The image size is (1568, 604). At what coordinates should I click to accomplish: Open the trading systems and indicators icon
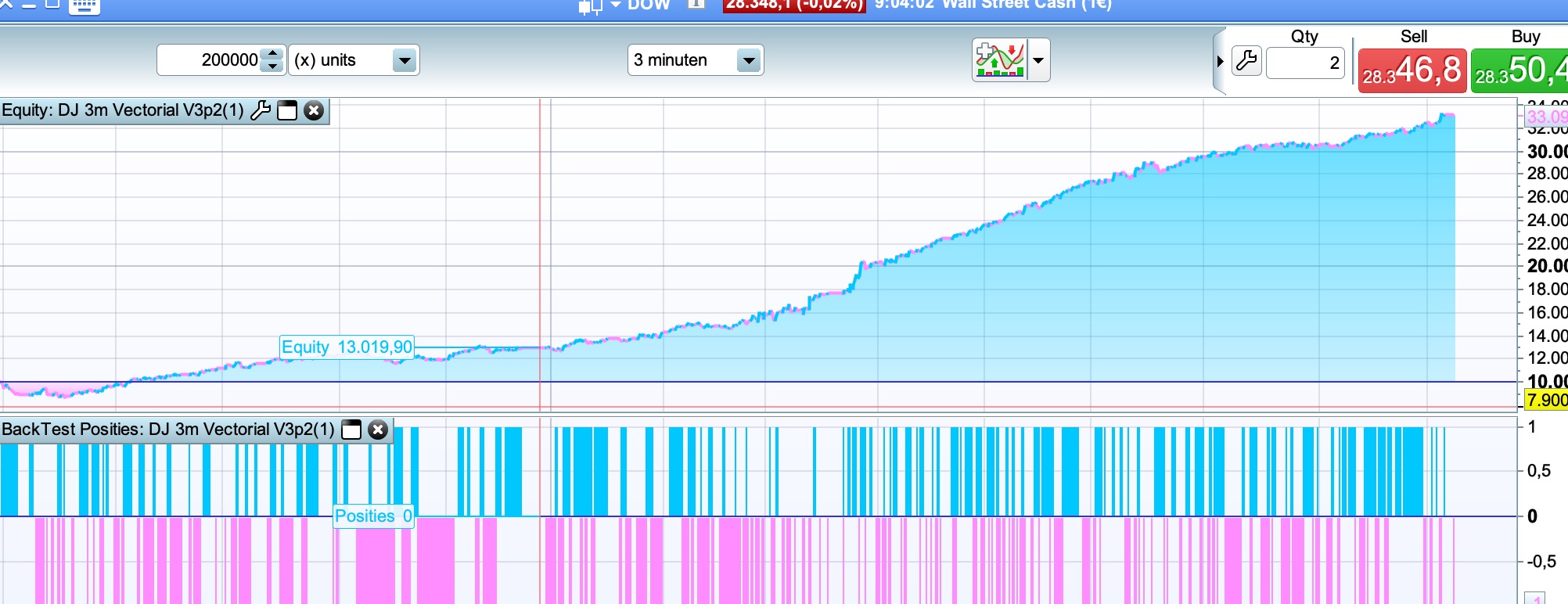[x=1000, y=60]
